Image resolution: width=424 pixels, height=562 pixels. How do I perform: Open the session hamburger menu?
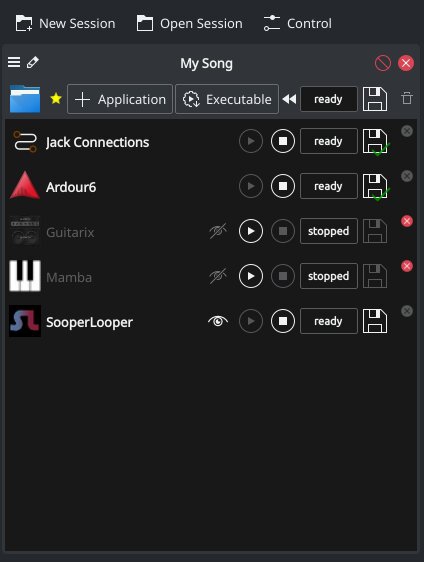(14, 62)
